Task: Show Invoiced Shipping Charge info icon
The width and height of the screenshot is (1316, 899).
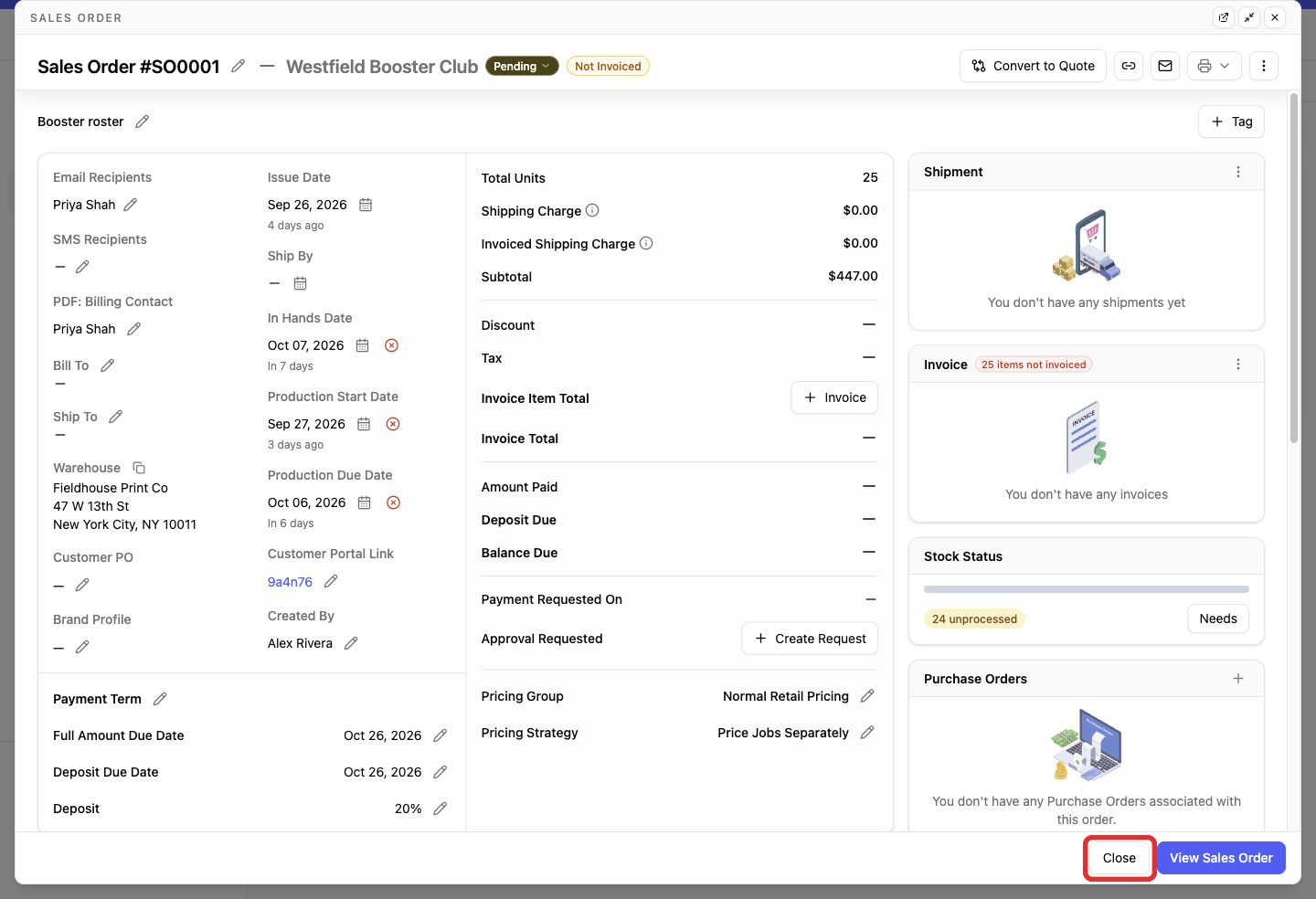Action: (646, 243)
